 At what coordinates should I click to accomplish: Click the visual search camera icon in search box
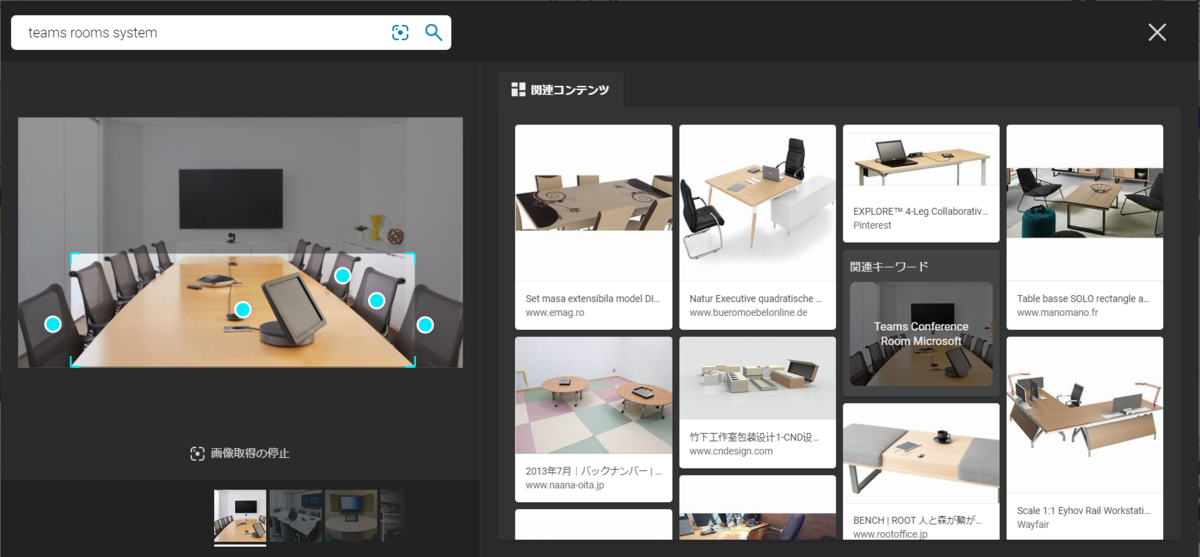400,32
